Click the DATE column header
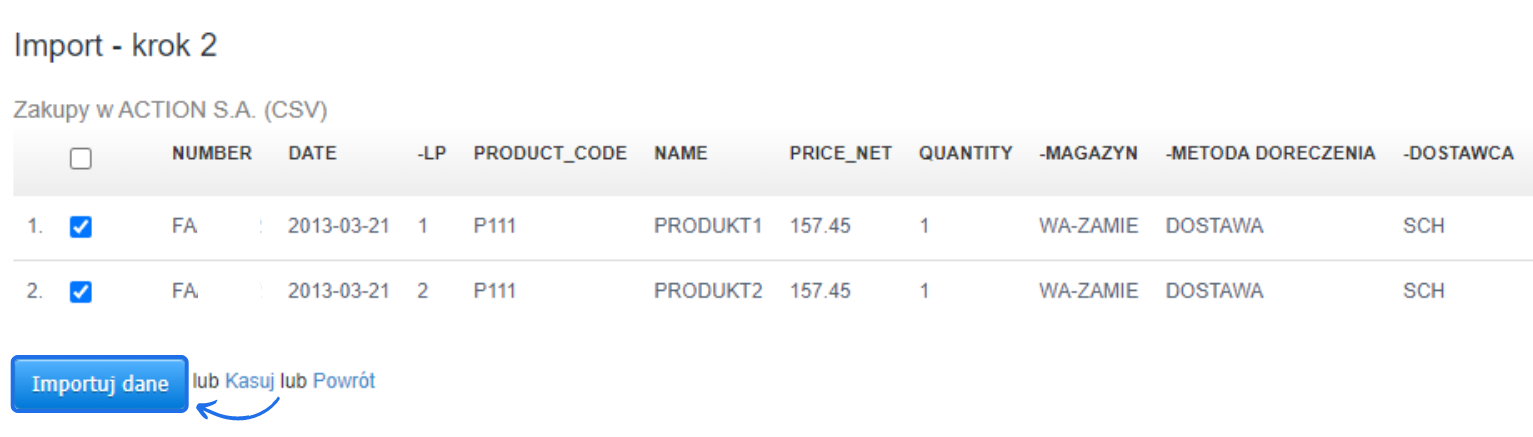The image size is (1533, 437). coord(312,154)
